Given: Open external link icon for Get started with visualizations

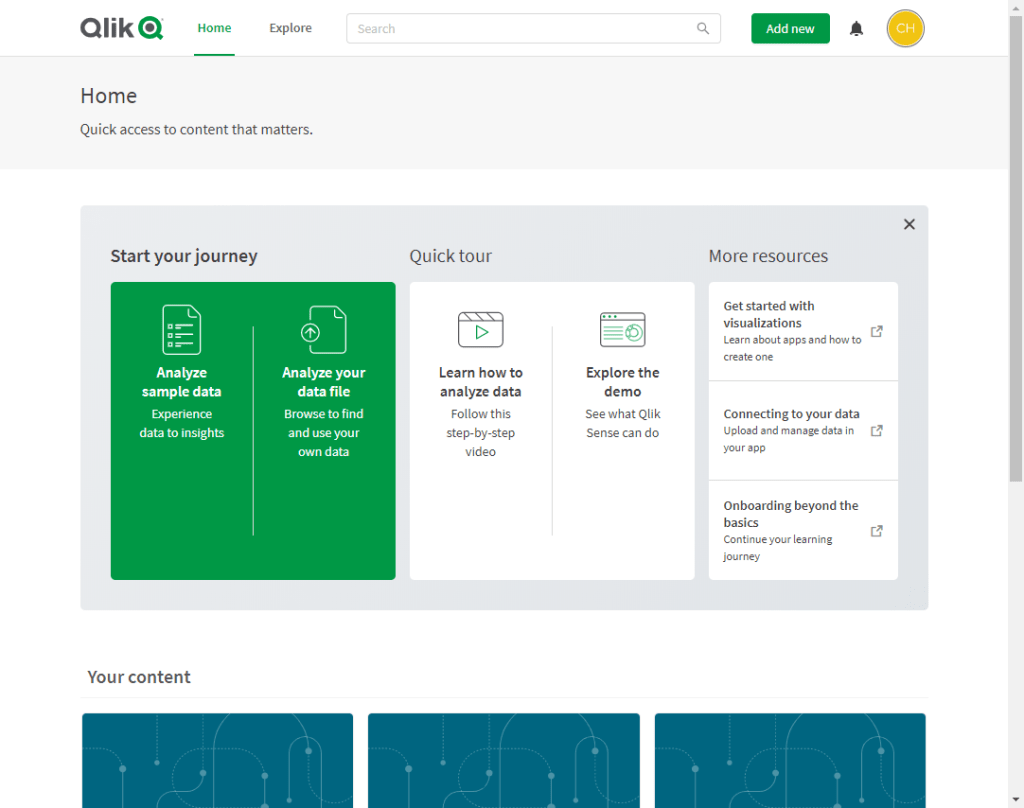Looking at the screenshot, I should (876, 331).
